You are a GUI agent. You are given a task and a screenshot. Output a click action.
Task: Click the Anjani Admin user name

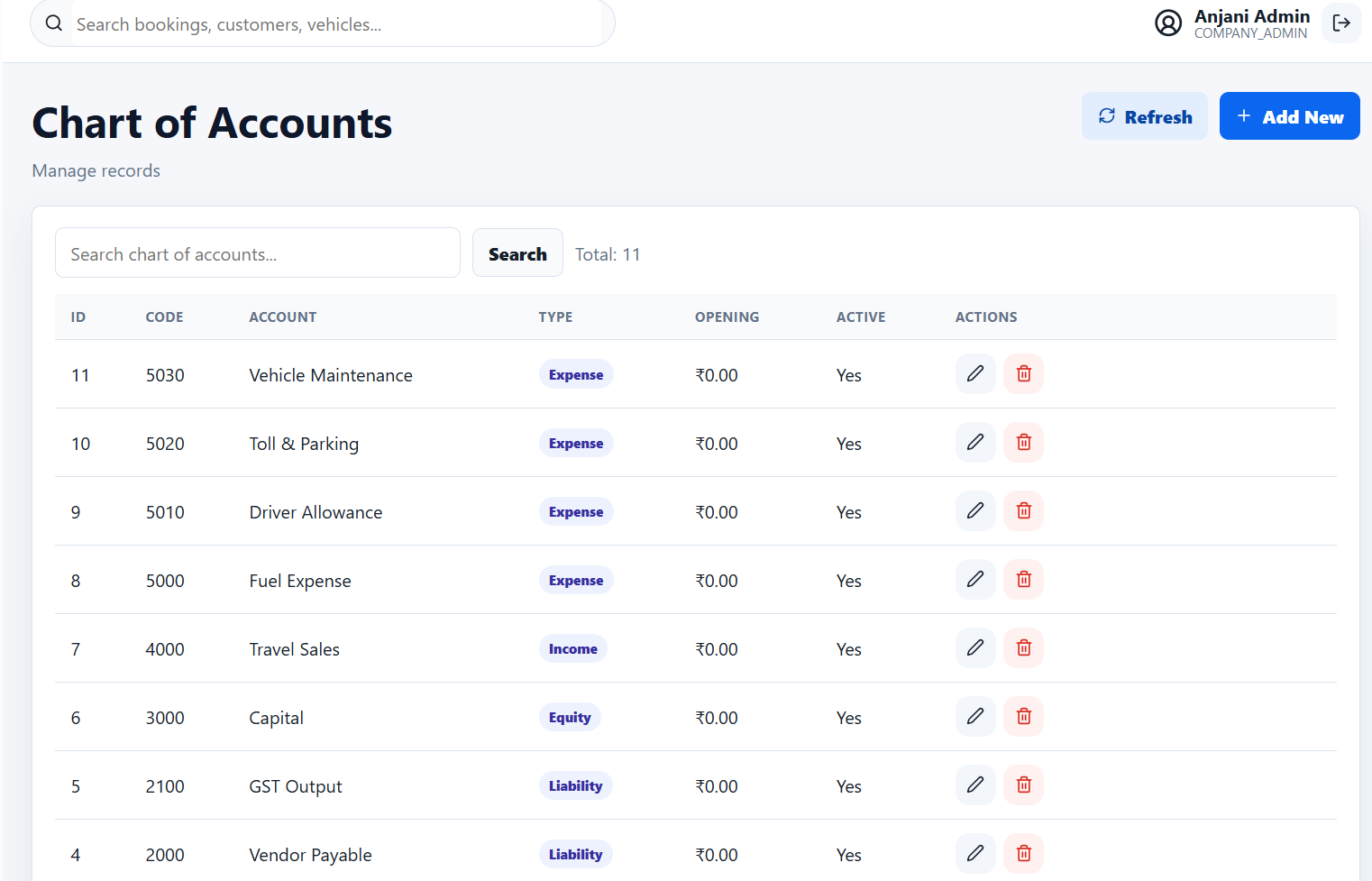pos(1252,16)
